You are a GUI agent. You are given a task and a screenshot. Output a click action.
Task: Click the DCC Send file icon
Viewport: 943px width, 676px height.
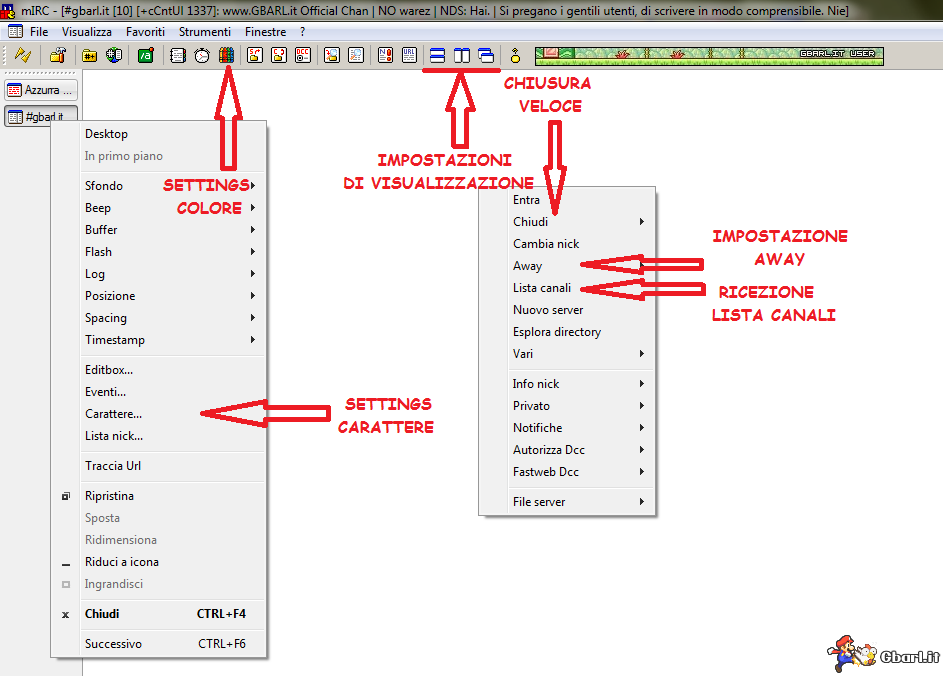click(x=255, y=55)
